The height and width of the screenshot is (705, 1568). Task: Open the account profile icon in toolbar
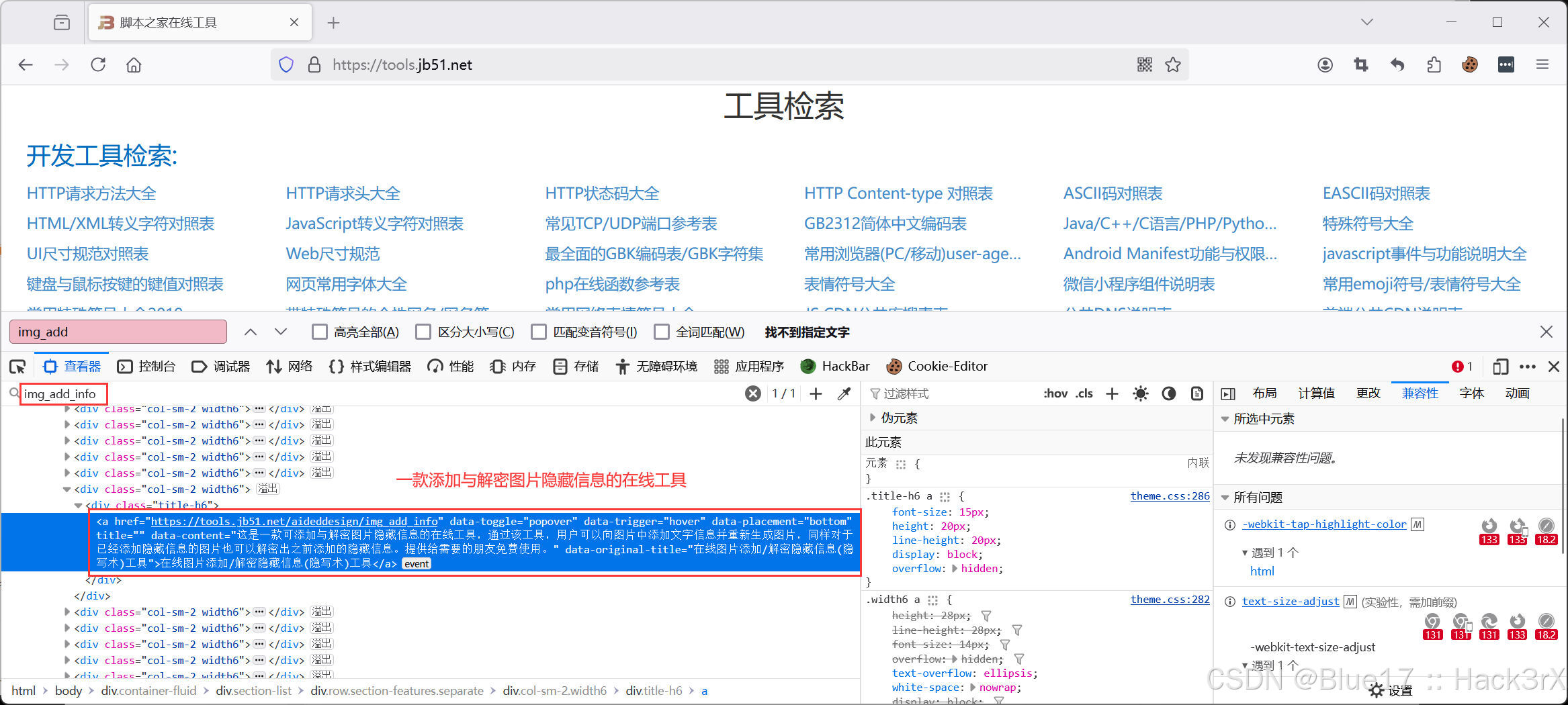(1325, 64)
